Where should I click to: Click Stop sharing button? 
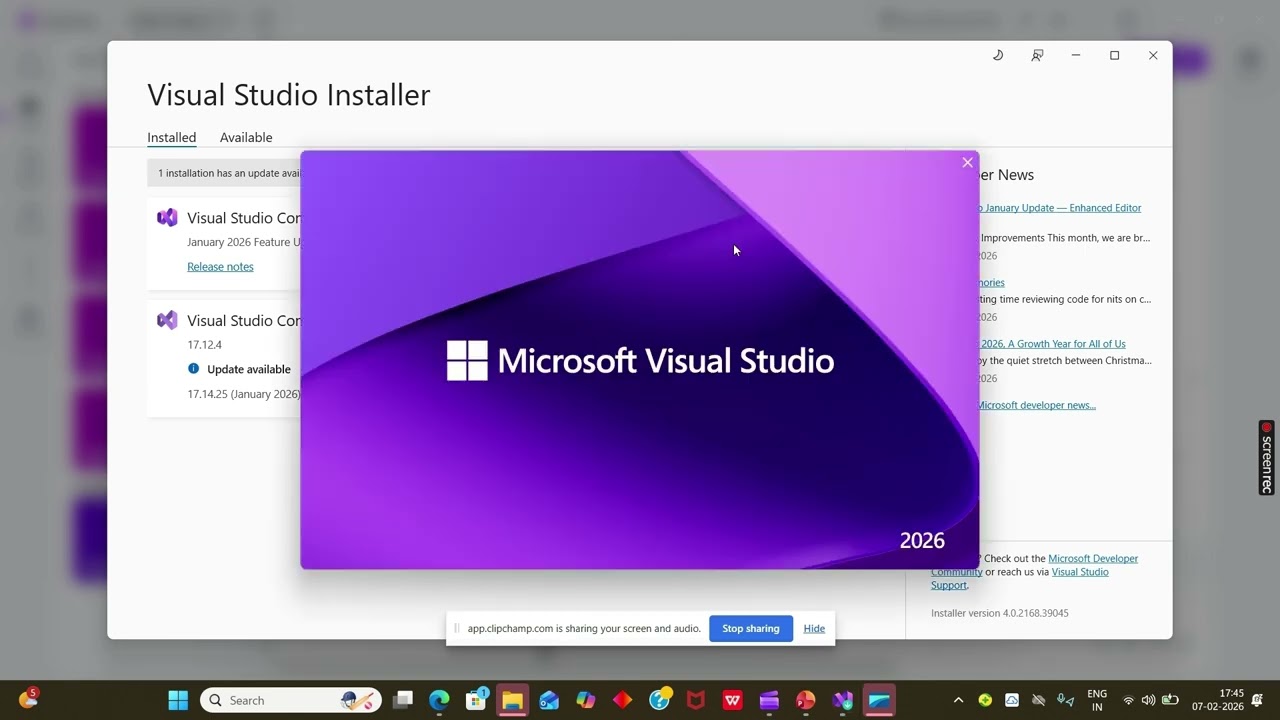751,629
